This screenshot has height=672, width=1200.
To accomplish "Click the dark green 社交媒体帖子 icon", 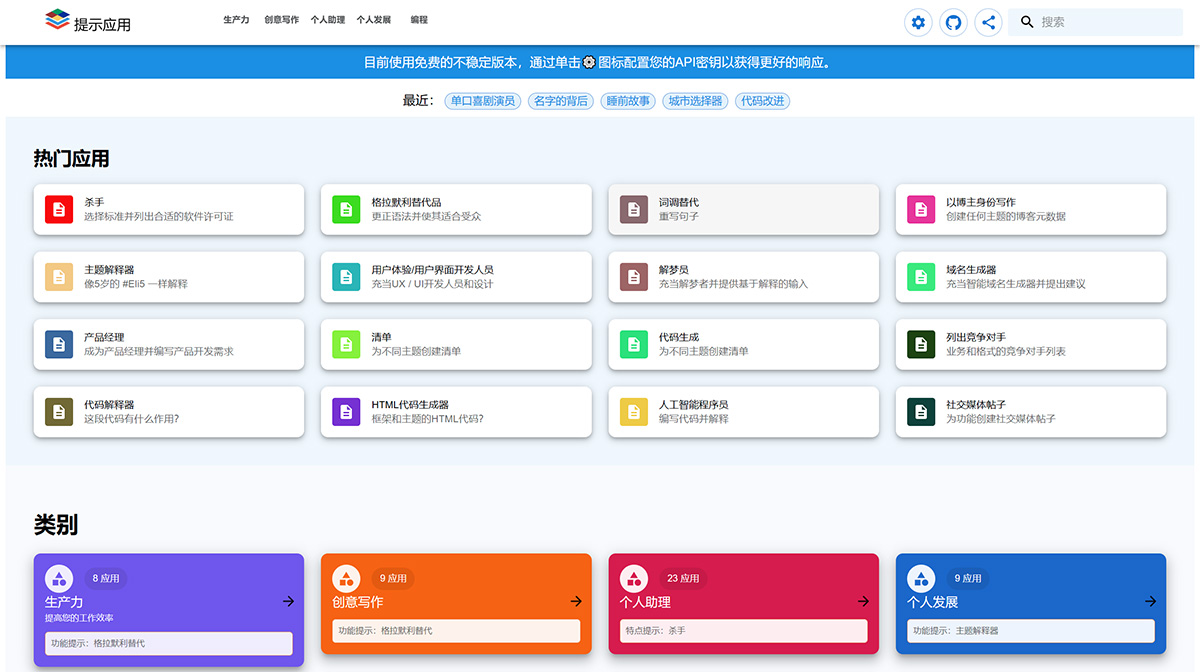I will click(920, 412).
